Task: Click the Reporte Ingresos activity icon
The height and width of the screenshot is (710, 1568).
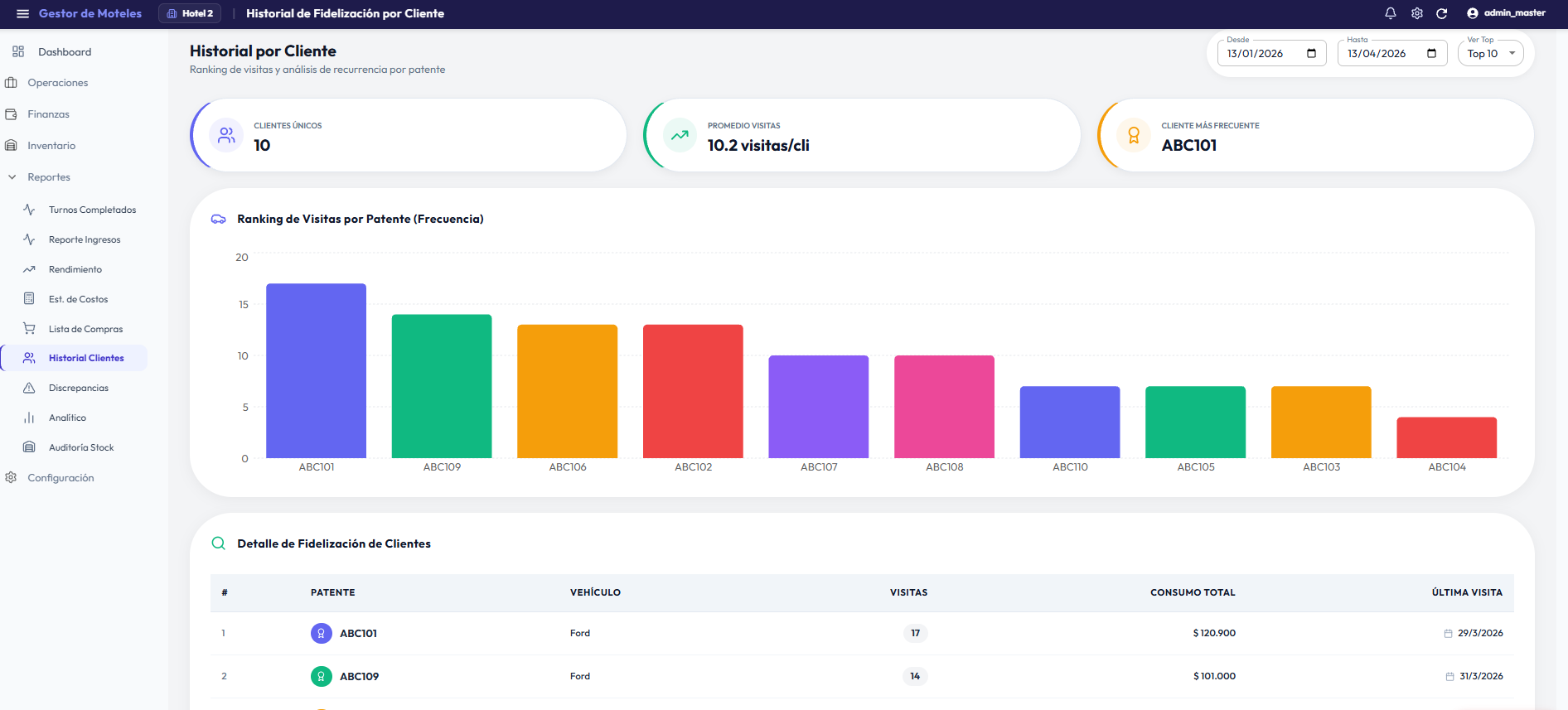Action: [x=29, y=239]
